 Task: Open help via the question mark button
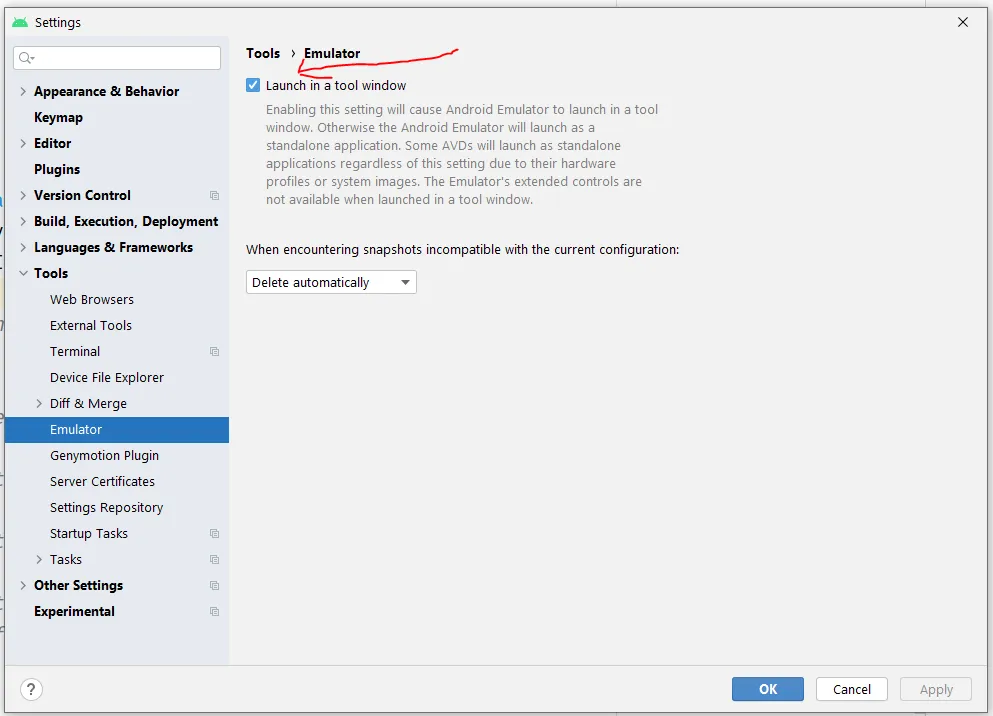click(31, 689)
